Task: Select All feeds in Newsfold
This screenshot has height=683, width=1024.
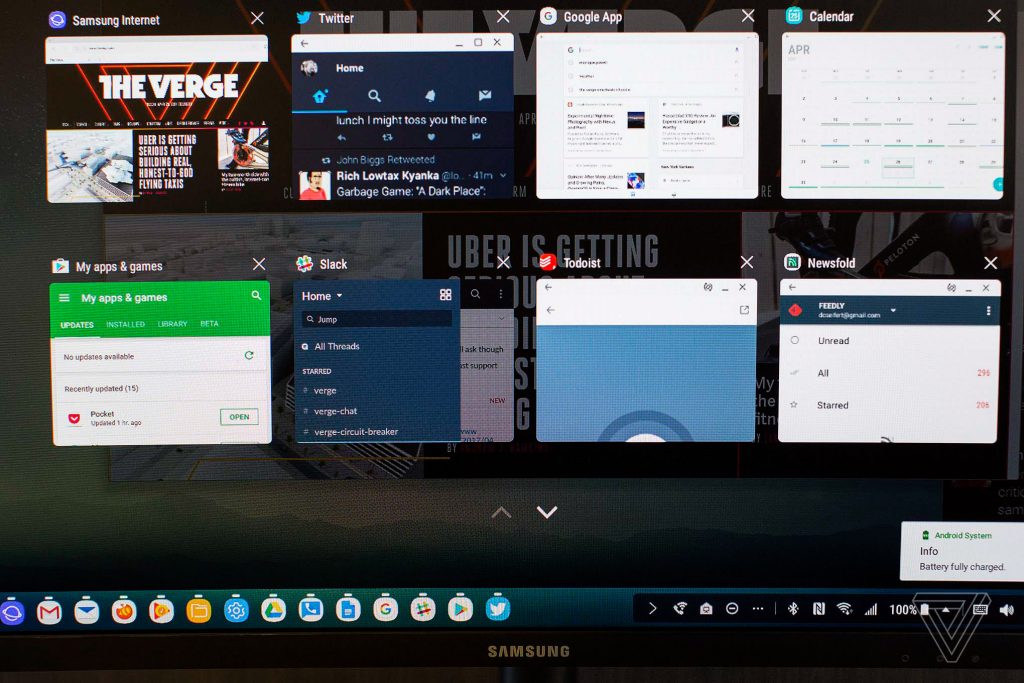Action: (x=889, y=373)
